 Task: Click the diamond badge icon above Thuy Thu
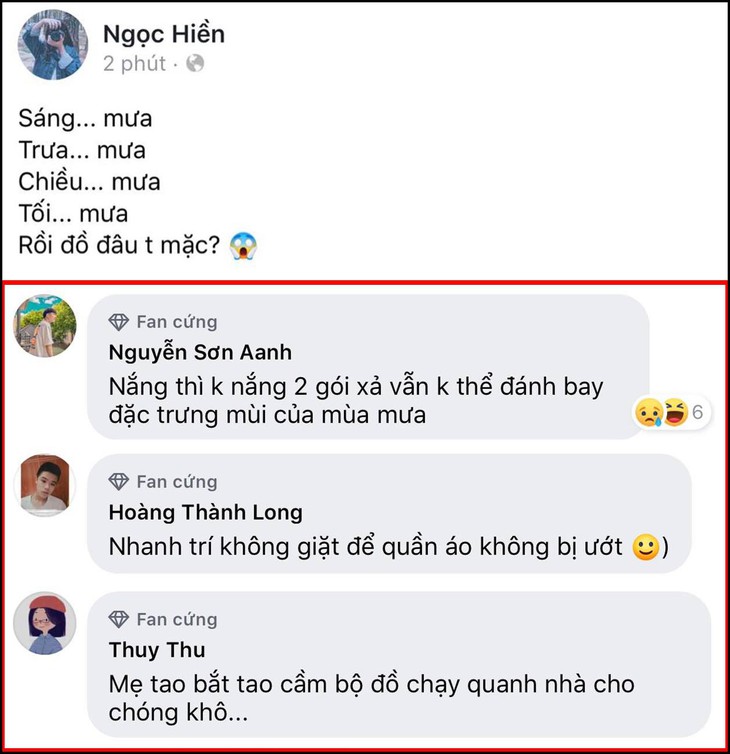(119, 619)
